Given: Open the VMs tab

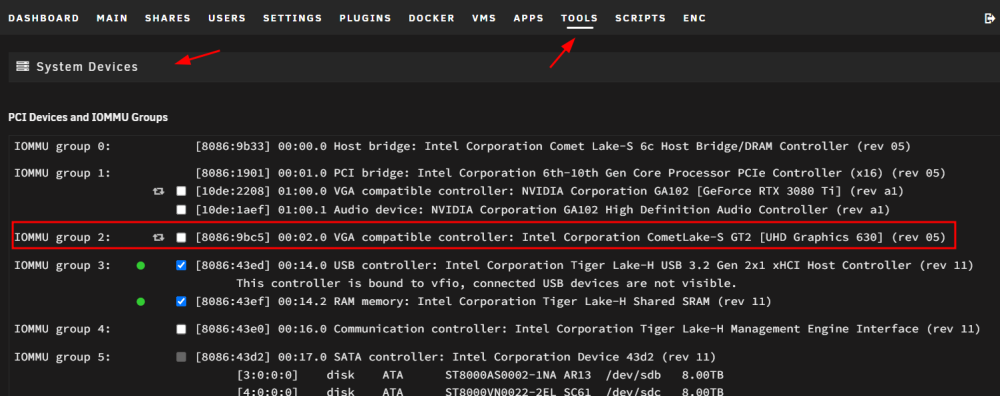Looking at the screenshot, I should (x=484, y=18).
